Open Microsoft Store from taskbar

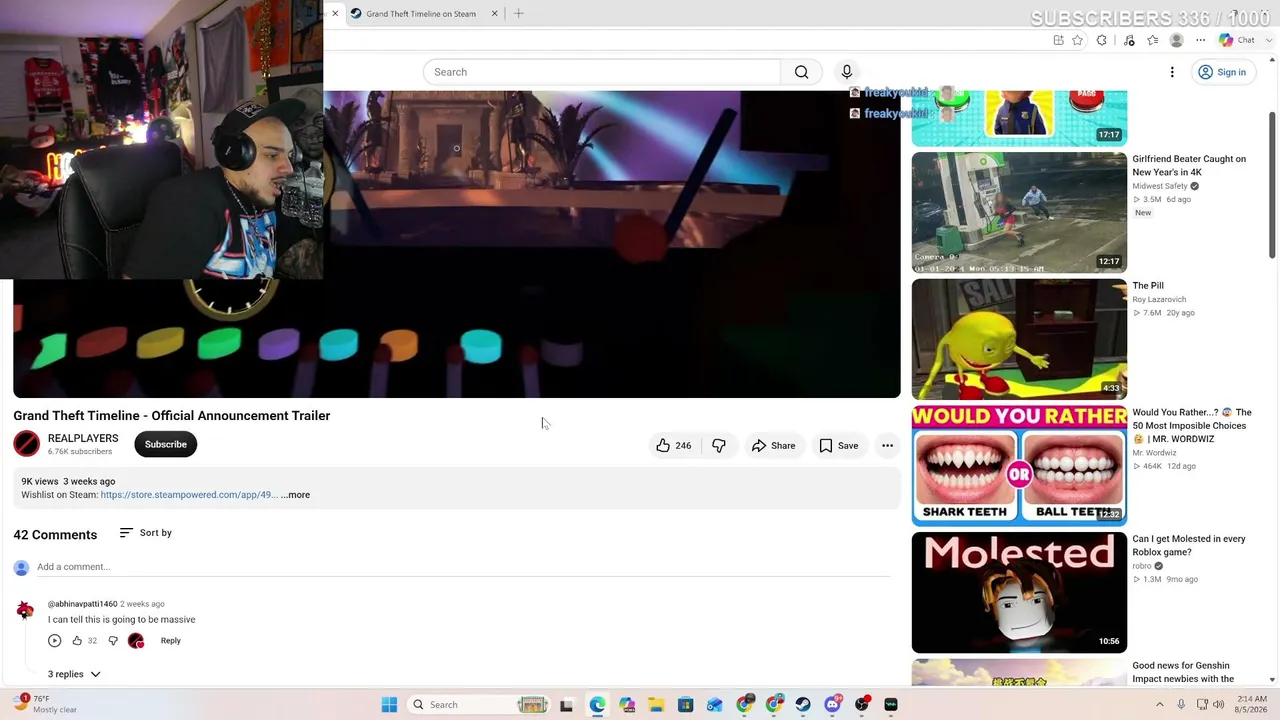[x=685, y=705]
